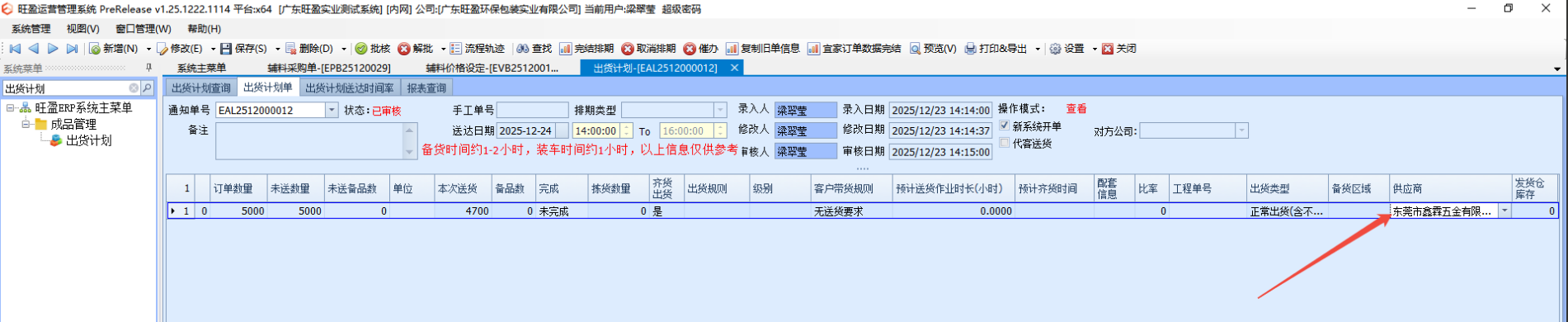Open dropdown arrow next to 保存(S)
The image size is (1568, 322).
[x=277, y=49]
